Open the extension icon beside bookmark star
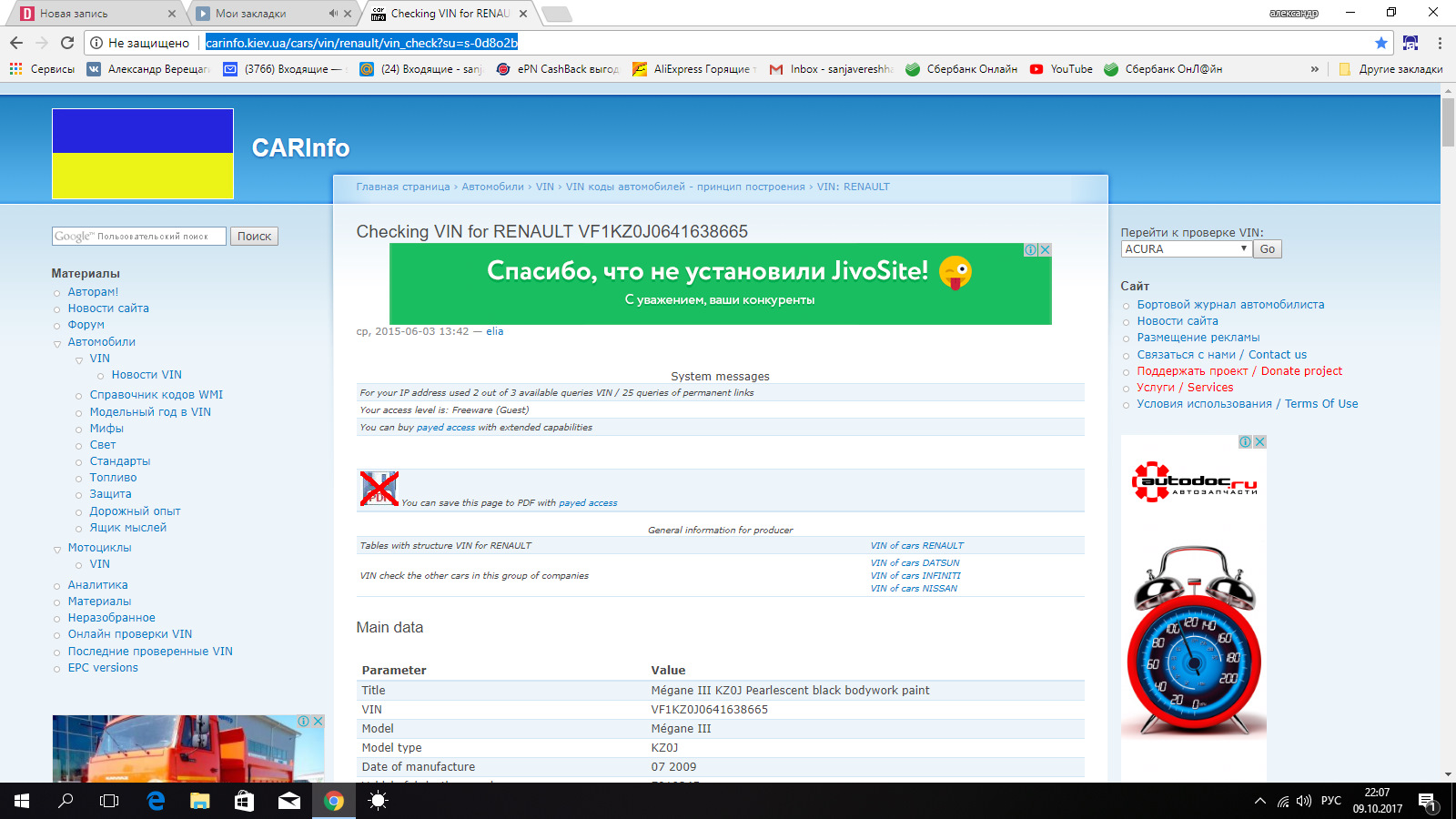This screenshot has width=1456, height=819. [x=1410, y=43]
